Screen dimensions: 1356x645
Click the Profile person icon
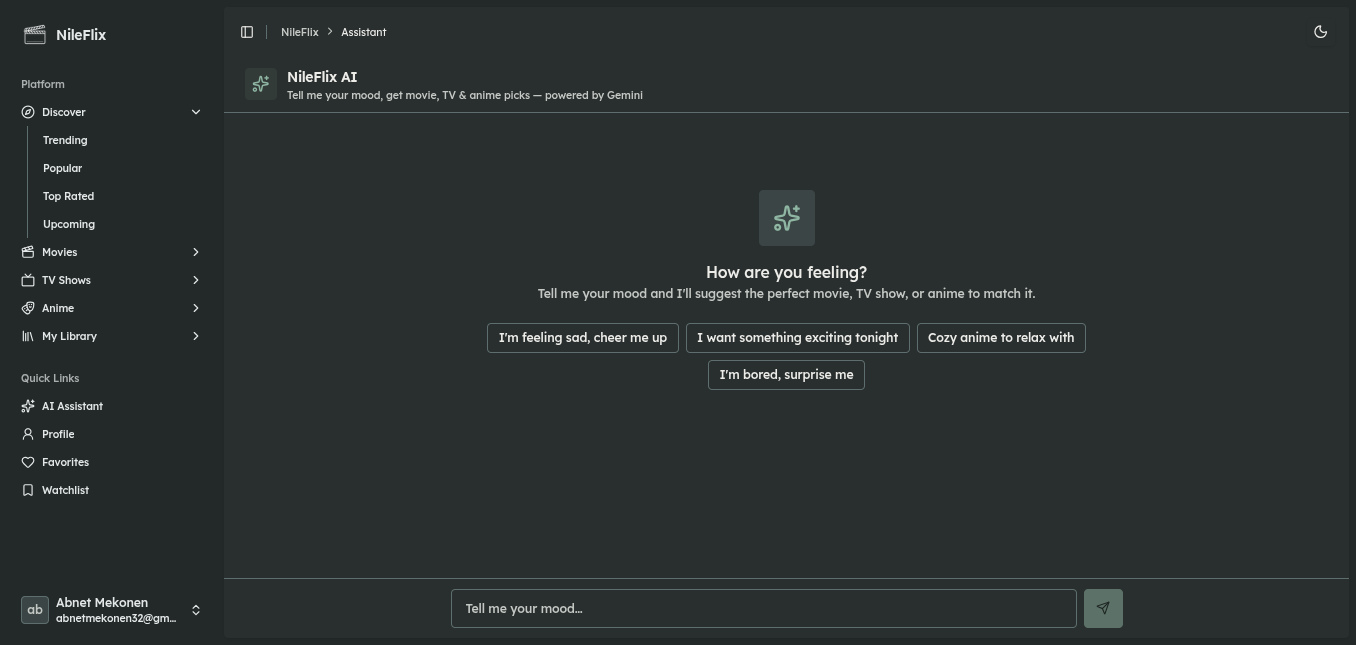[x=28, y=434]
